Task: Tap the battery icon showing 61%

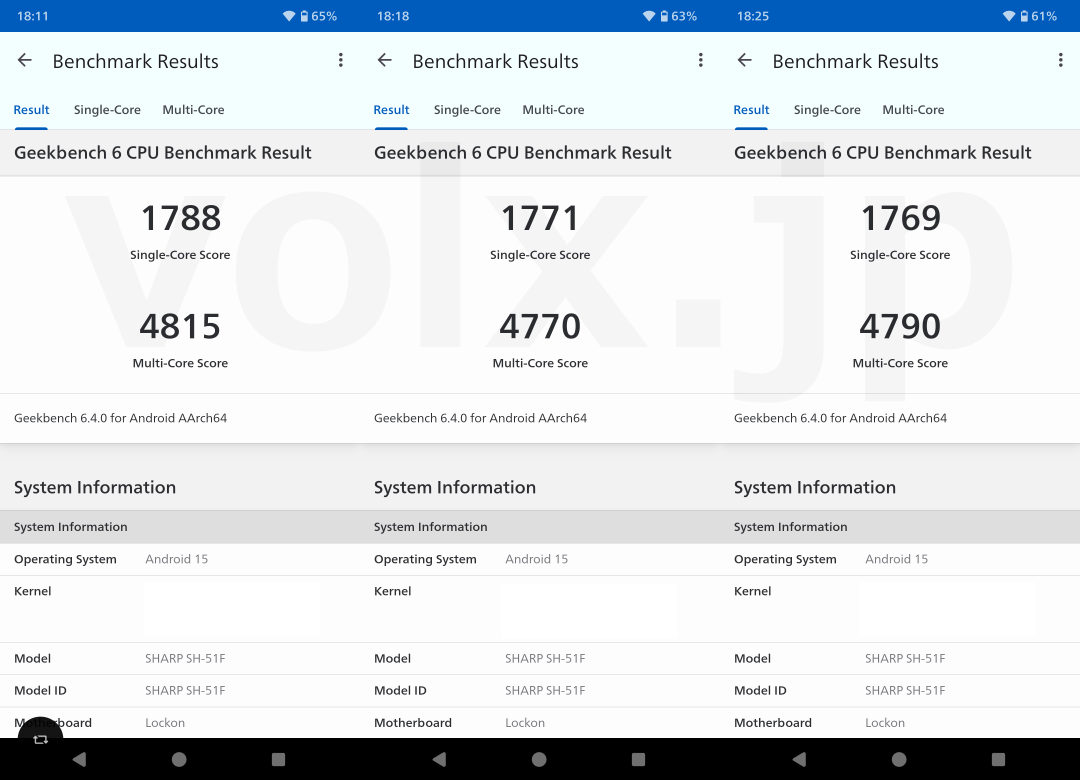Action: tap(1024, 16)
